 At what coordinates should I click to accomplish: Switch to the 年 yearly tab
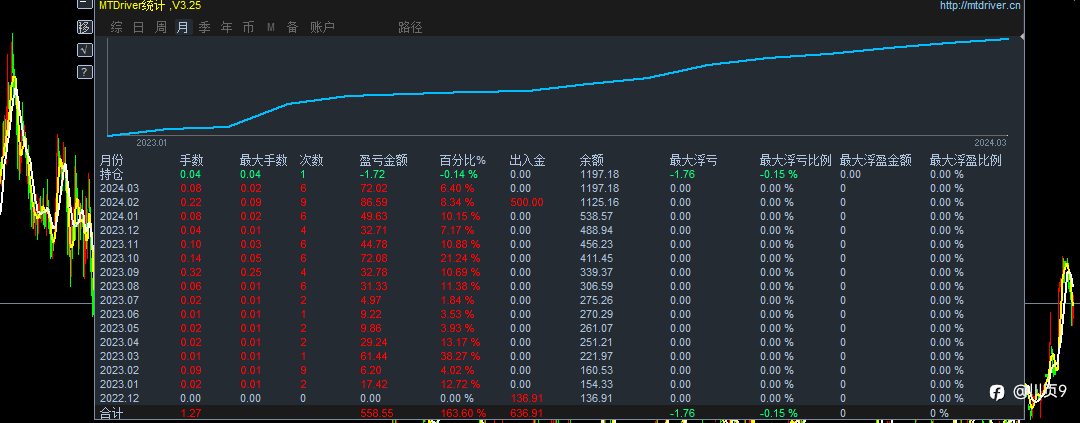(x=227, y=28)
